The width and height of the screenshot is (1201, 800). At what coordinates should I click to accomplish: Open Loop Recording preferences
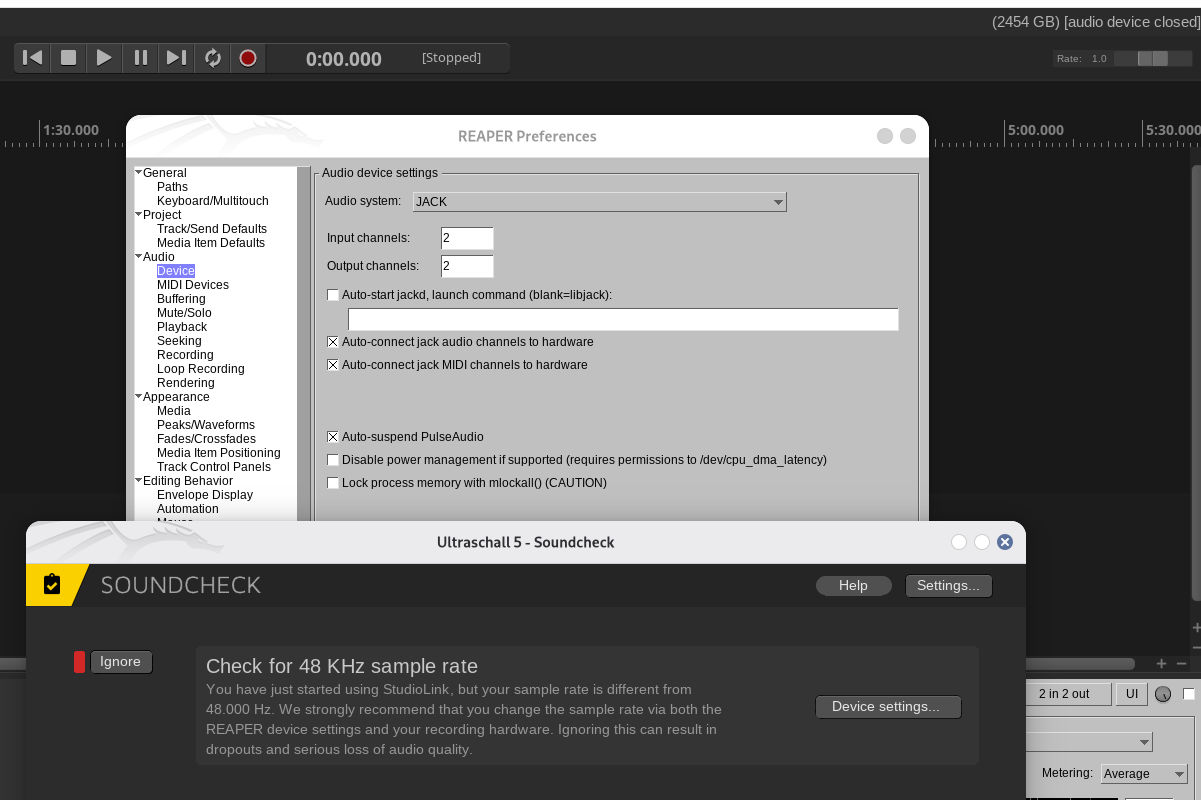[x=201, y=369]
